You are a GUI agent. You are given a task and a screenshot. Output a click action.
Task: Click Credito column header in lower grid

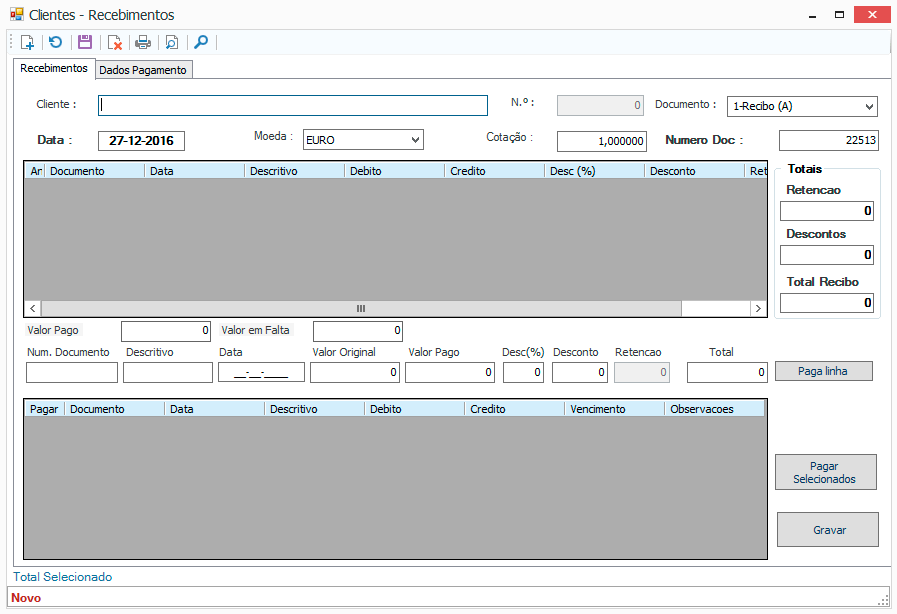click(x=515, y=409)
